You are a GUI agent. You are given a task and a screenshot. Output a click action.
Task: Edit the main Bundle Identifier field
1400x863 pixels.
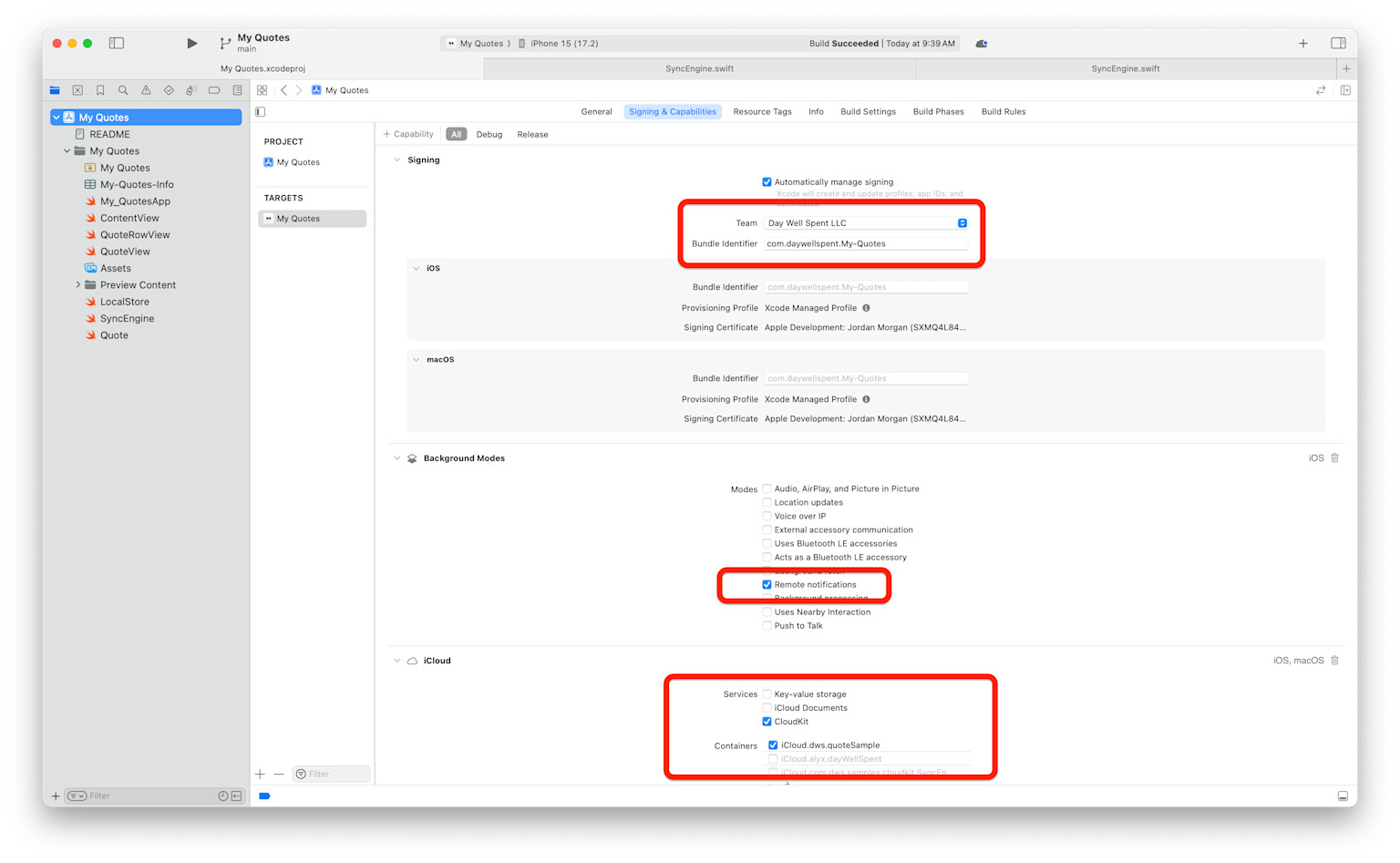tap(866, 244)
